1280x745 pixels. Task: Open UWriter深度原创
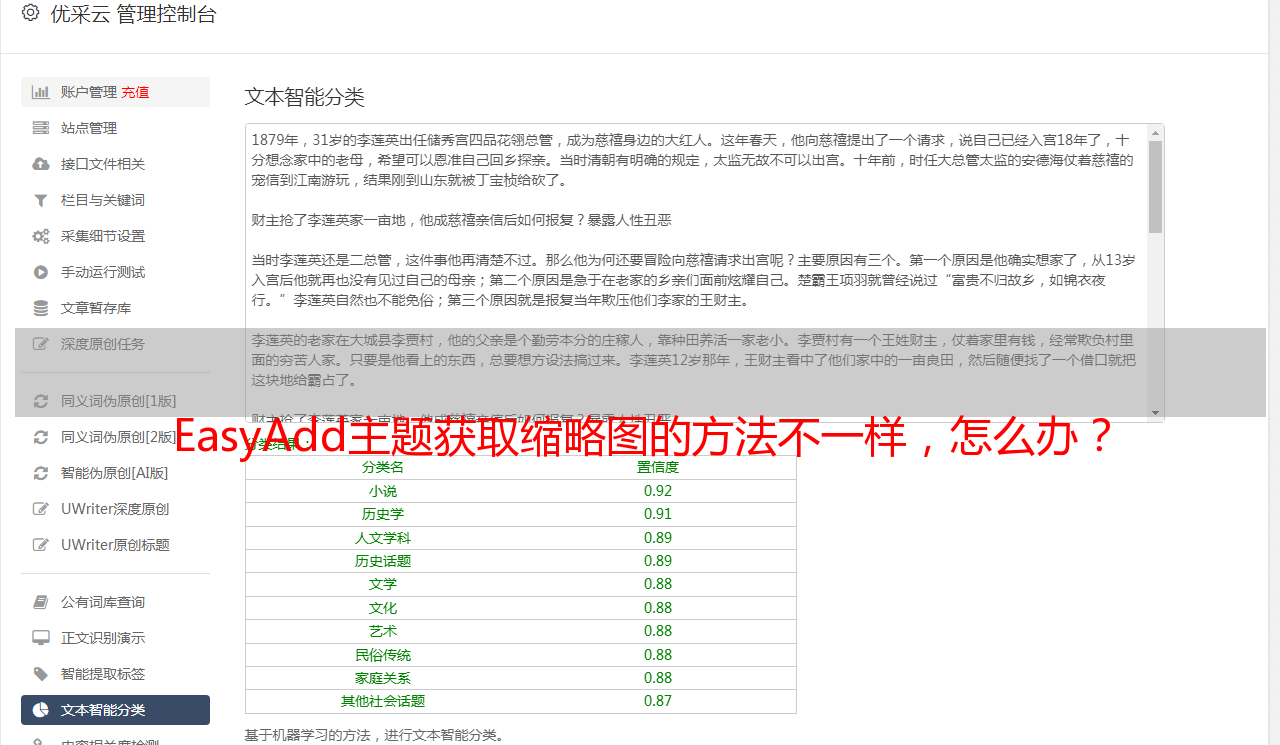point(115,509)
